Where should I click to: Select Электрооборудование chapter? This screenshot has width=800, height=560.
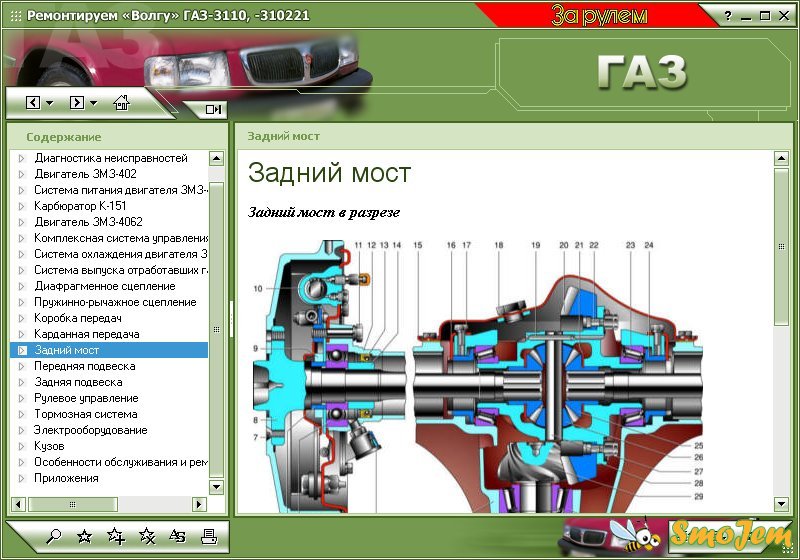point(91,430)
